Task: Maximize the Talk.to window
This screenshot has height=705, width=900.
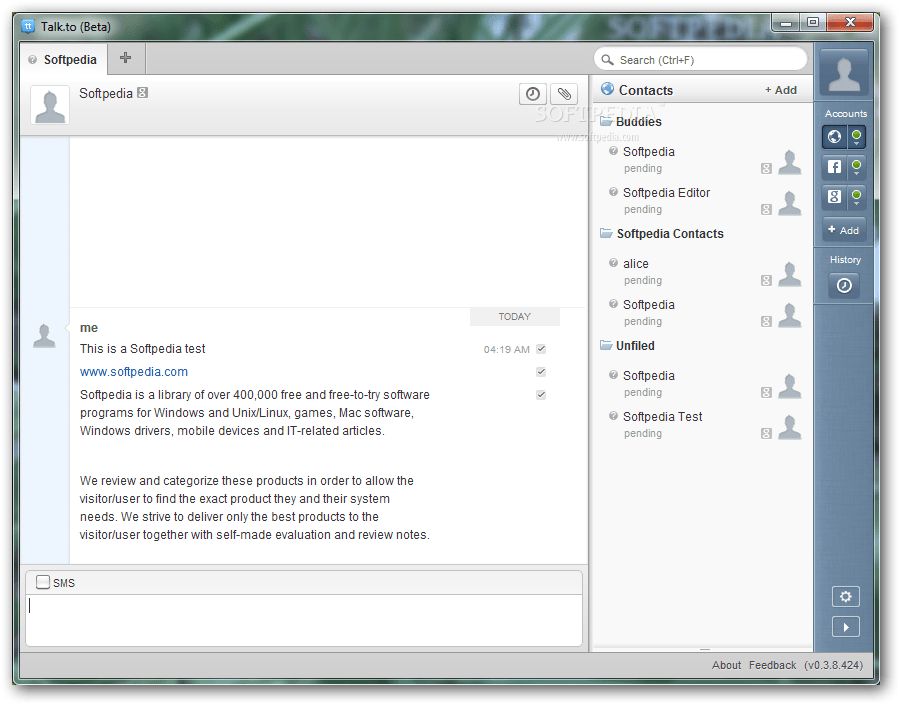Action: pyautogui.click(x=812, y=23)
